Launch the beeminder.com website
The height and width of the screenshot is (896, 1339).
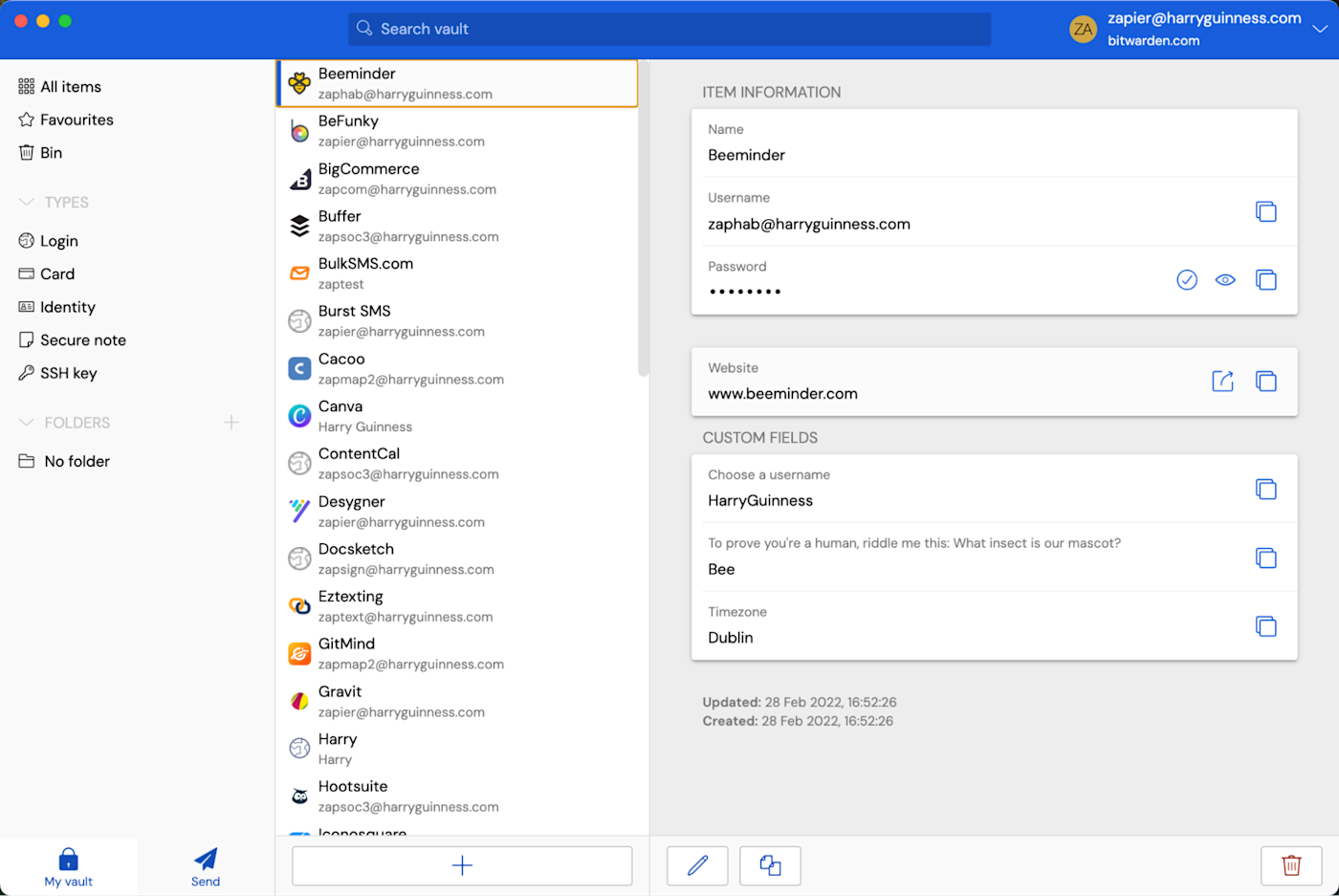pos(1222,381)
